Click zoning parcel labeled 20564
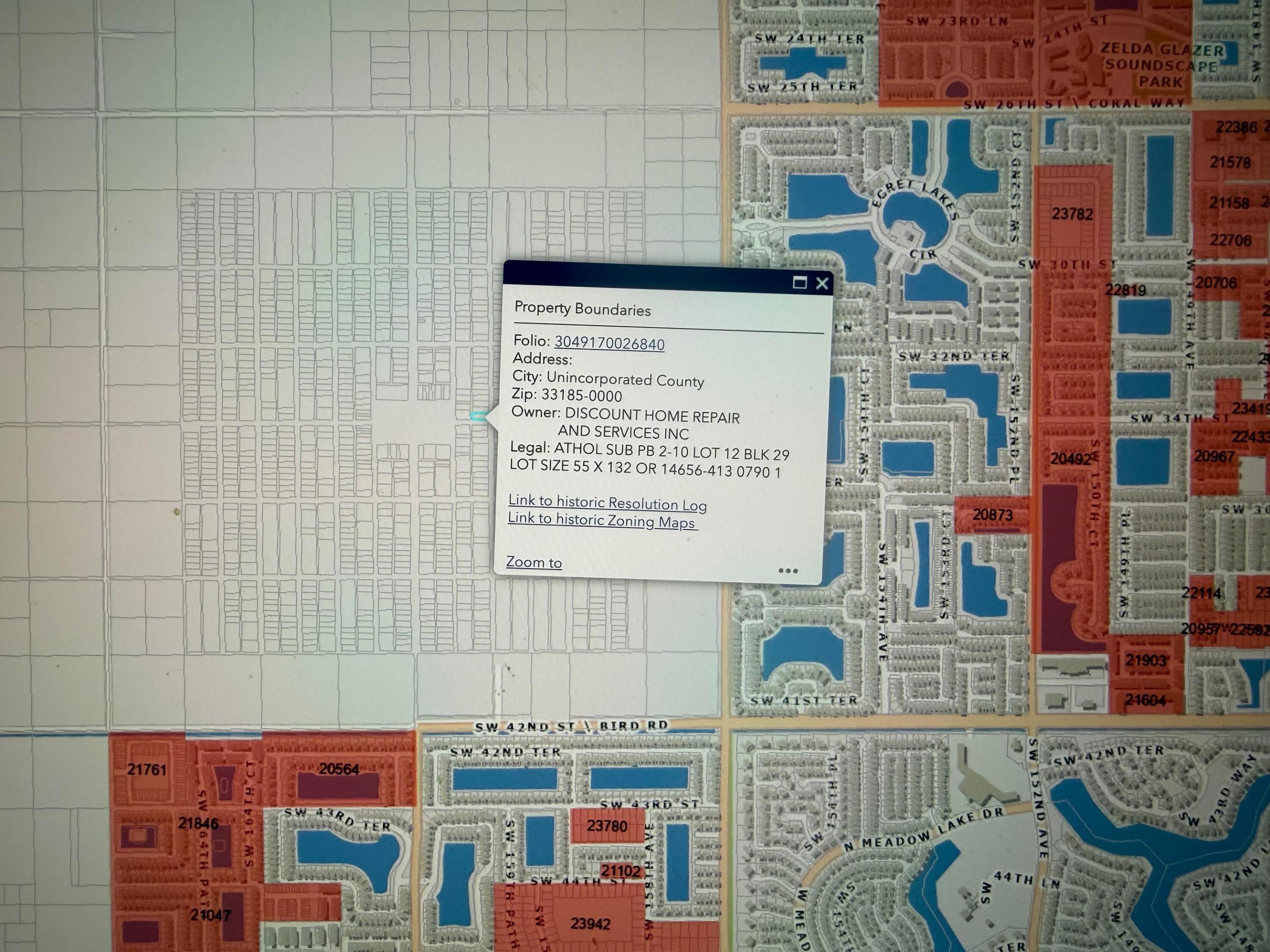 click(x=339, y=769)
